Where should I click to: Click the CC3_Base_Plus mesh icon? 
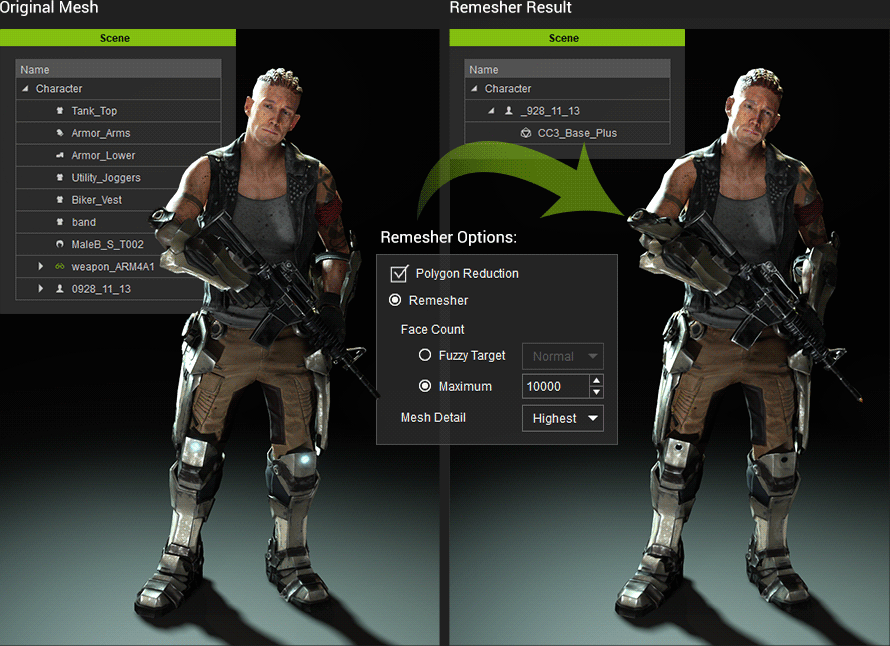[525, 133]
